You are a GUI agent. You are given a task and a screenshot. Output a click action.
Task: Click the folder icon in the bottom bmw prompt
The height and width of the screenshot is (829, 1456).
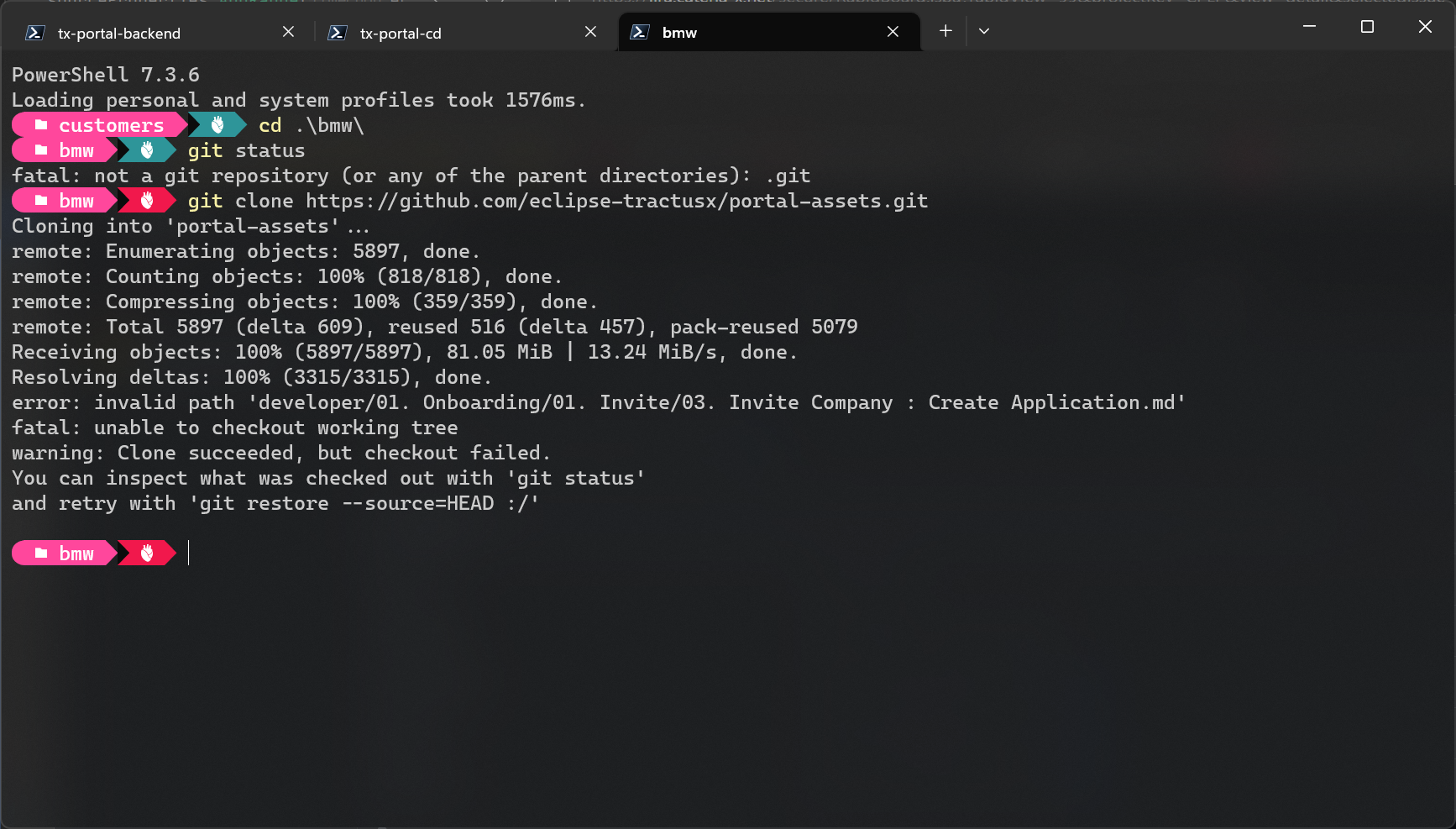pyautogui.click(x=40, y=553)
